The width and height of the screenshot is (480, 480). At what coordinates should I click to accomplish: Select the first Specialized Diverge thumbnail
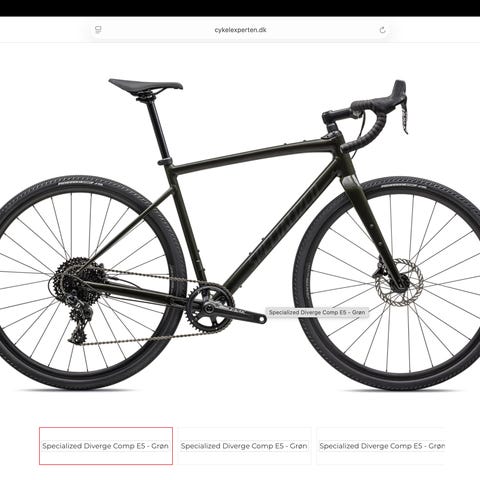coord(106,446)
